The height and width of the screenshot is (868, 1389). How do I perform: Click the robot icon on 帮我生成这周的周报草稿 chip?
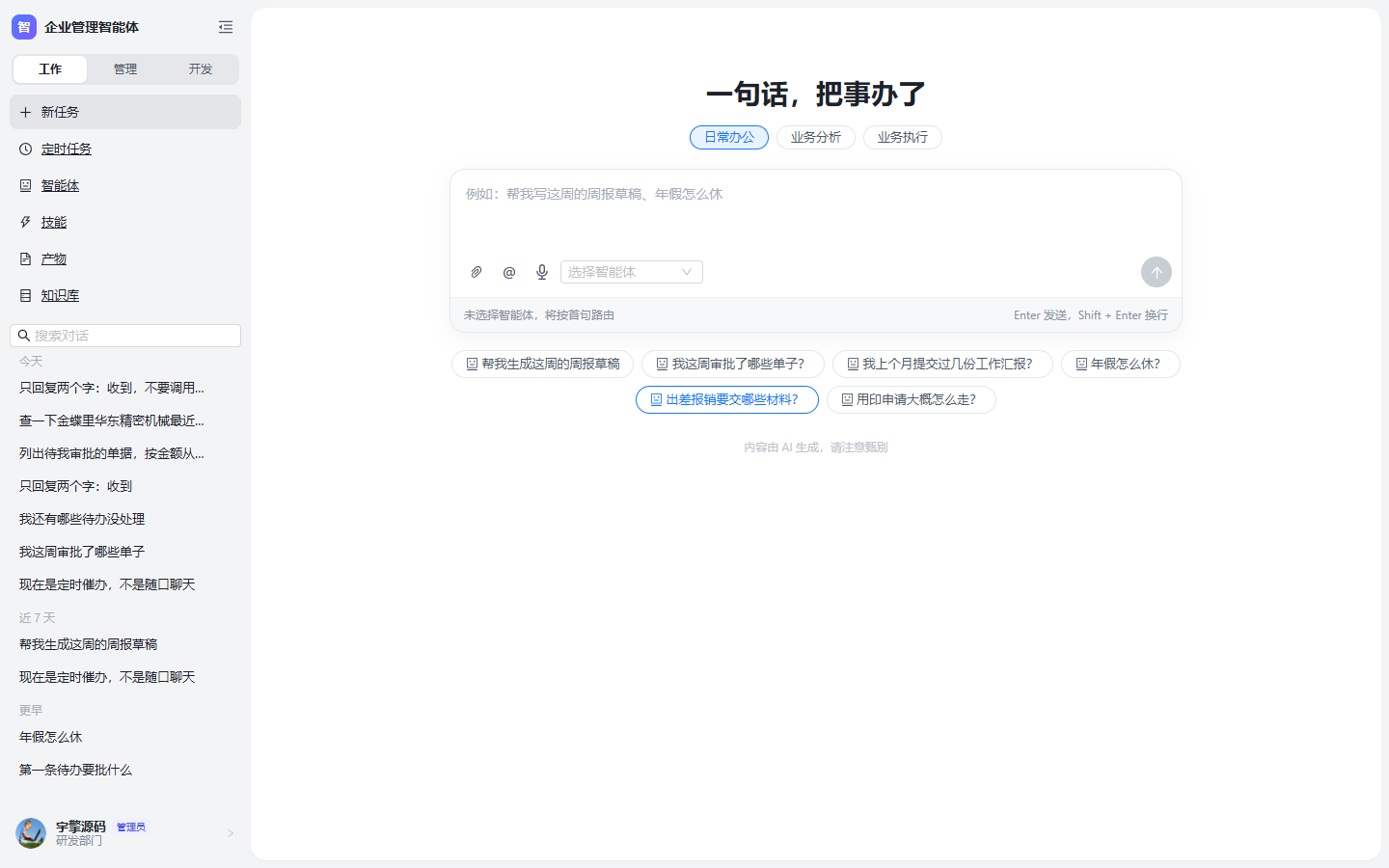(x=472, y=364)
